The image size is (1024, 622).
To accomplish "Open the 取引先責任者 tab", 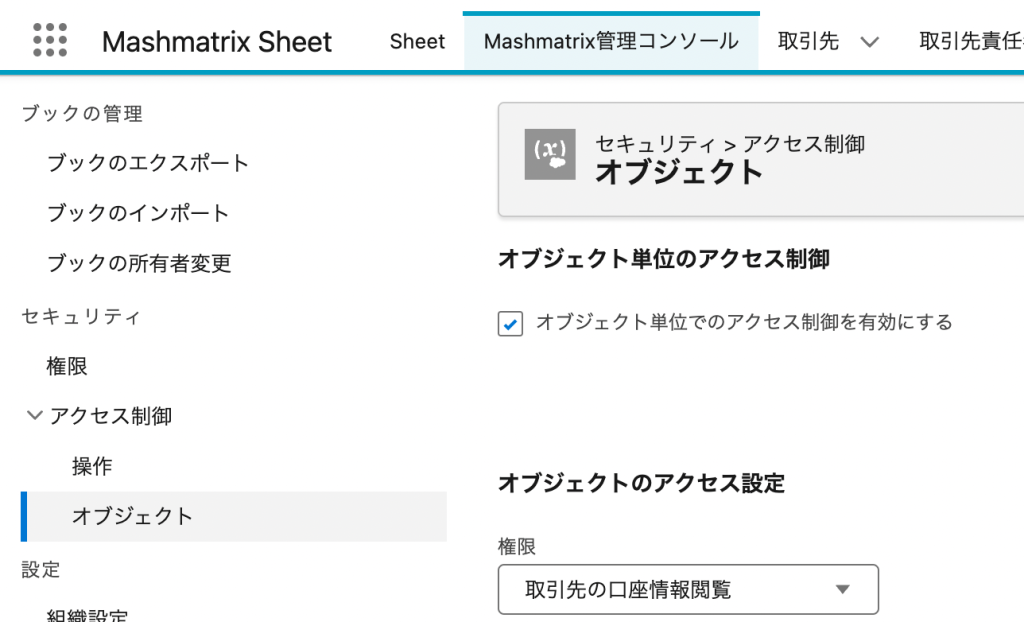I will (x=971, y=42).
